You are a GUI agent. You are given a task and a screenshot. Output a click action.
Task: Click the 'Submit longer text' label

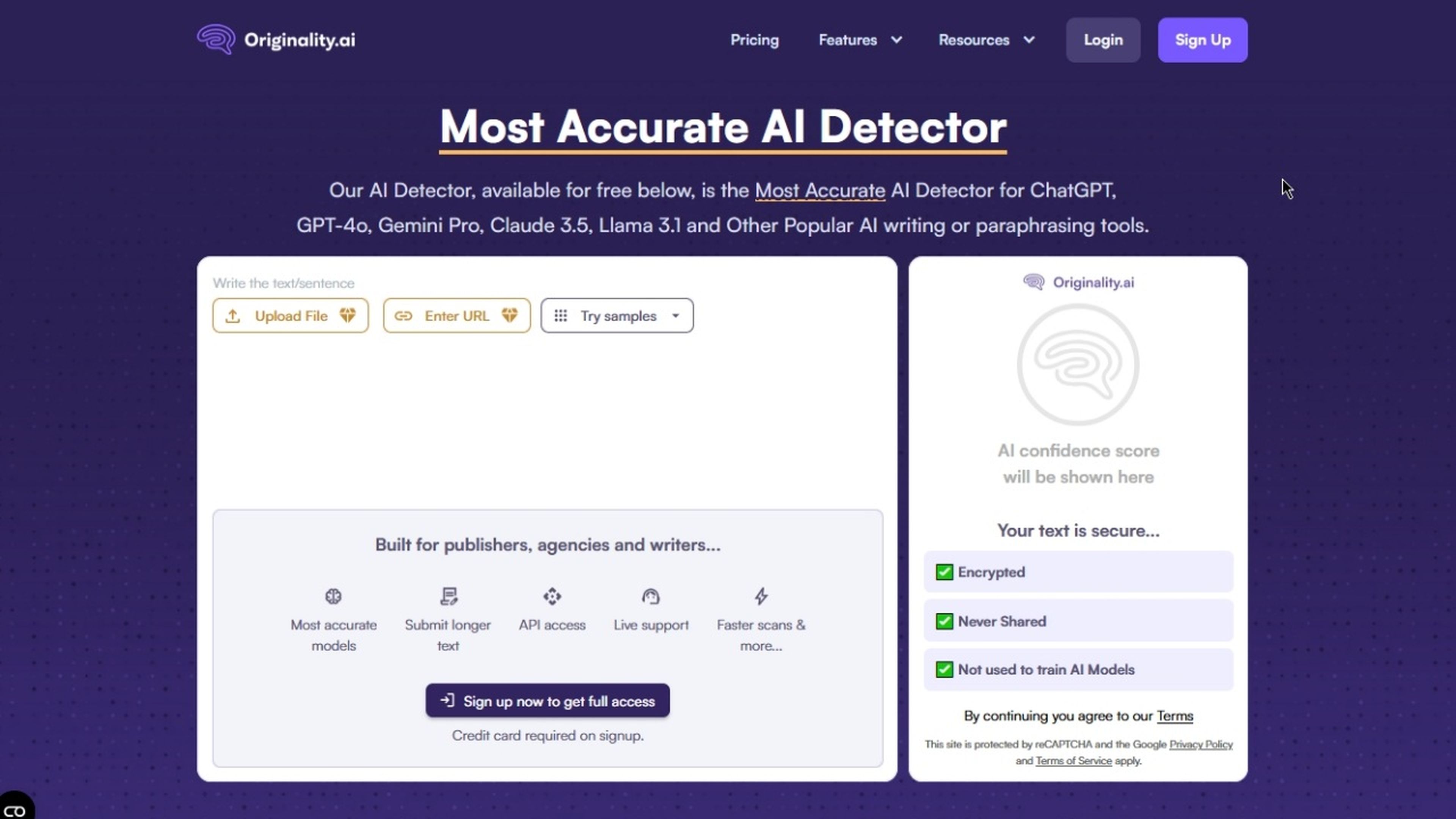pyautogui.click(x=448, y=635)
